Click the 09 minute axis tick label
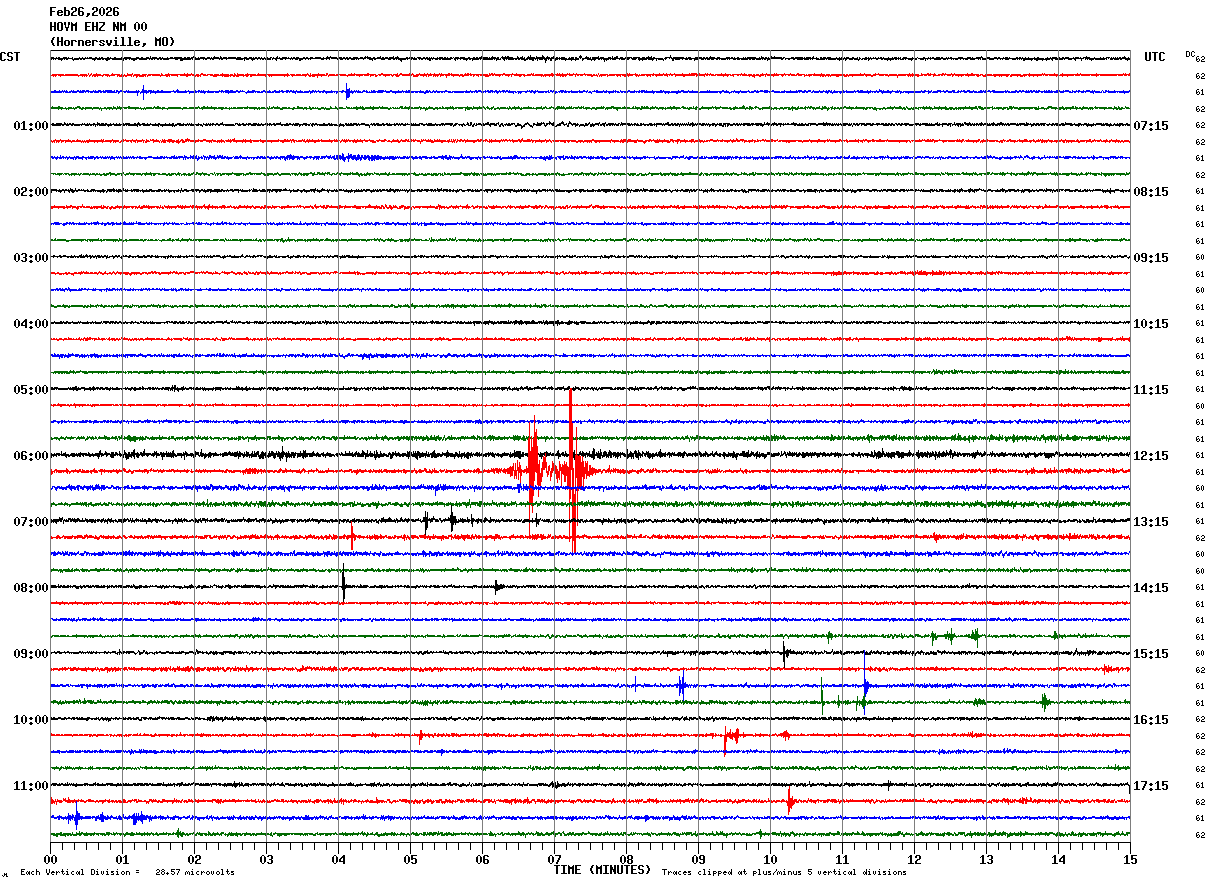Viewport: 1210px width, 886px height. (698, 859)
